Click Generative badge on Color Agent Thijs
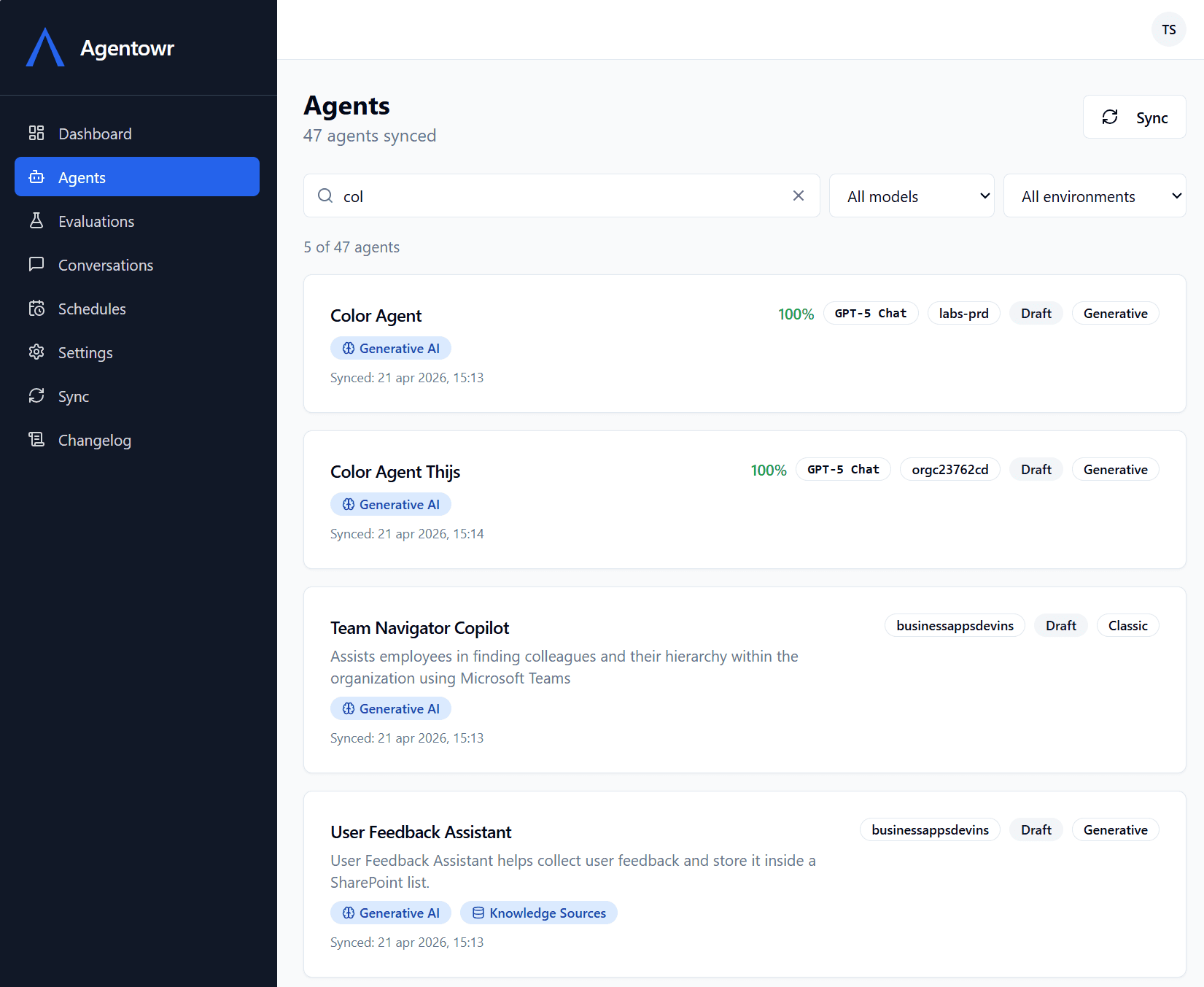 coord(1116,469)
